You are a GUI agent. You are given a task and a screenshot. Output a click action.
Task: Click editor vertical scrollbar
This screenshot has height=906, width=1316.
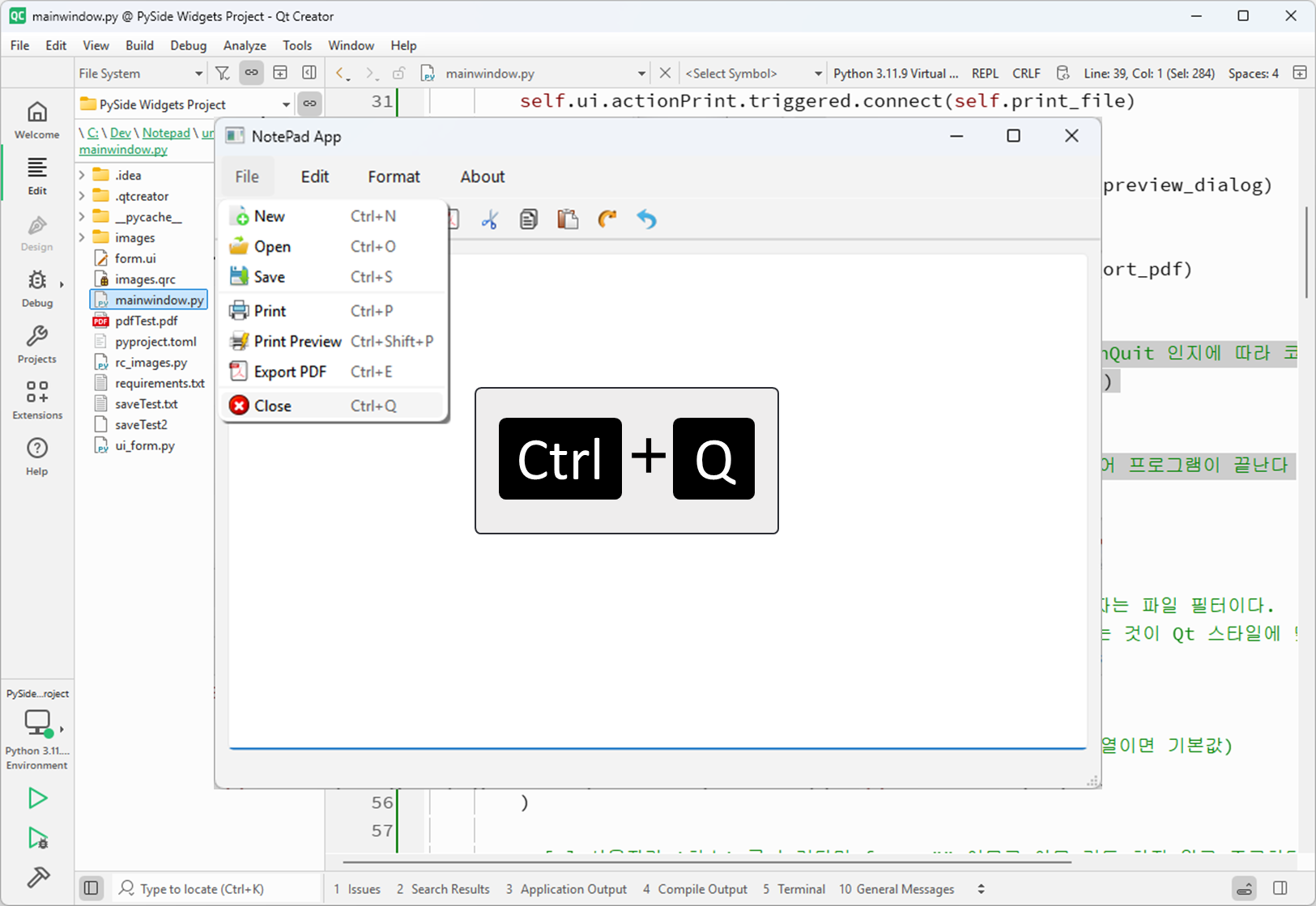(x=1306, y=253)
